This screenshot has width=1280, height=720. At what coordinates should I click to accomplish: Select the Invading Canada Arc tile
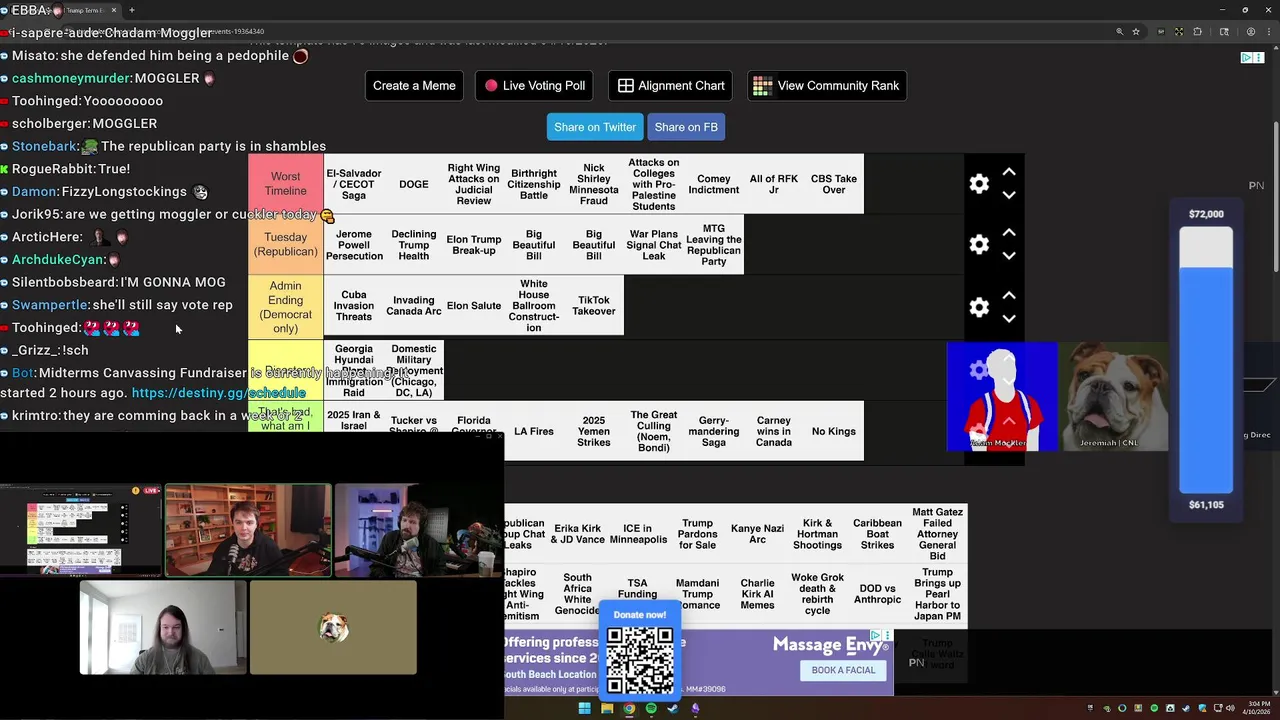[414, 306]
